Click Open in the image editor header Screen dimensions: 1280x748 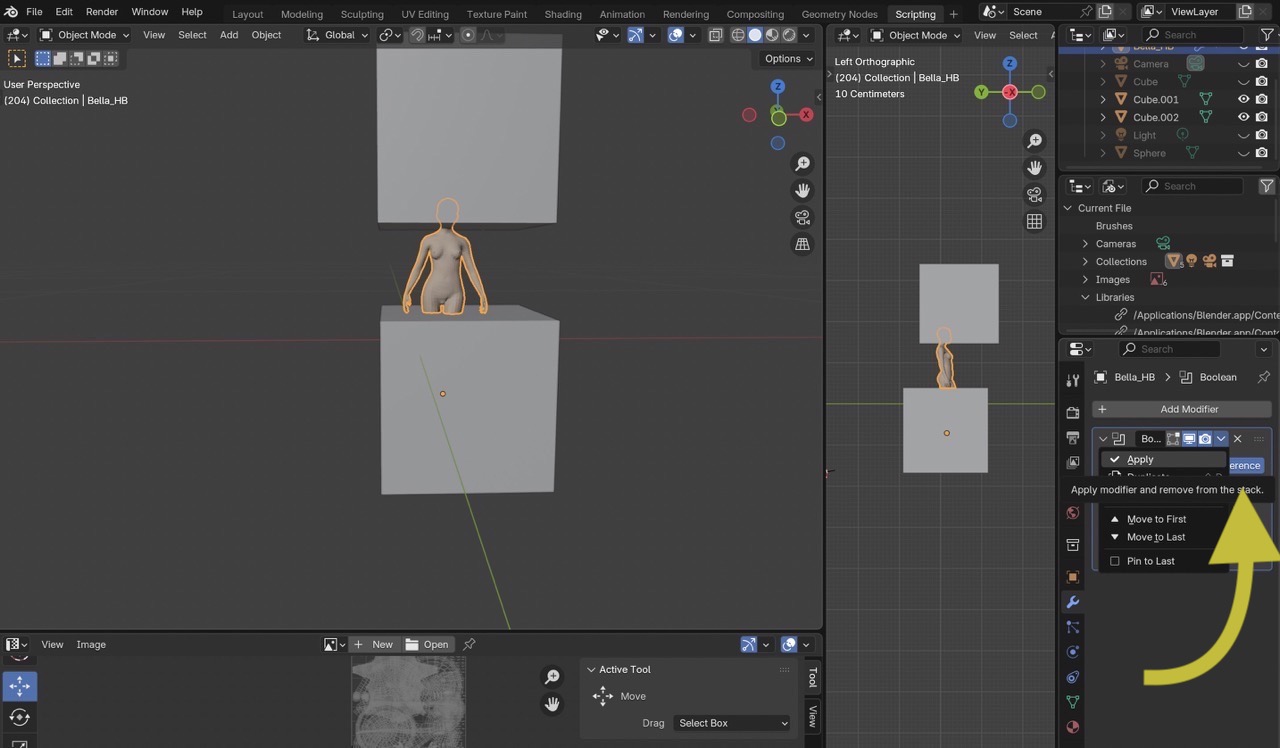(x=427, y=644)
